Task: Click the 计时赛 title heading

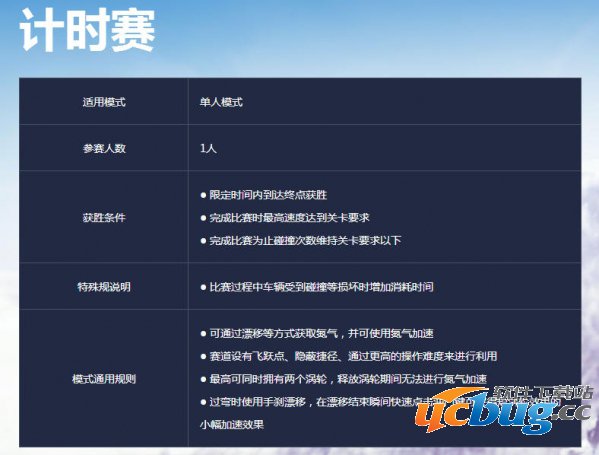Action: click(88, 30)
